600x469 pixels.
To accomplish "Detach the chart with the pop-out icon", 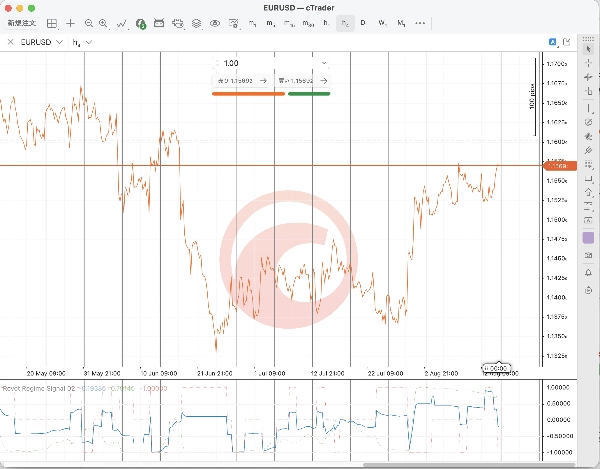I will pos(567,42).
